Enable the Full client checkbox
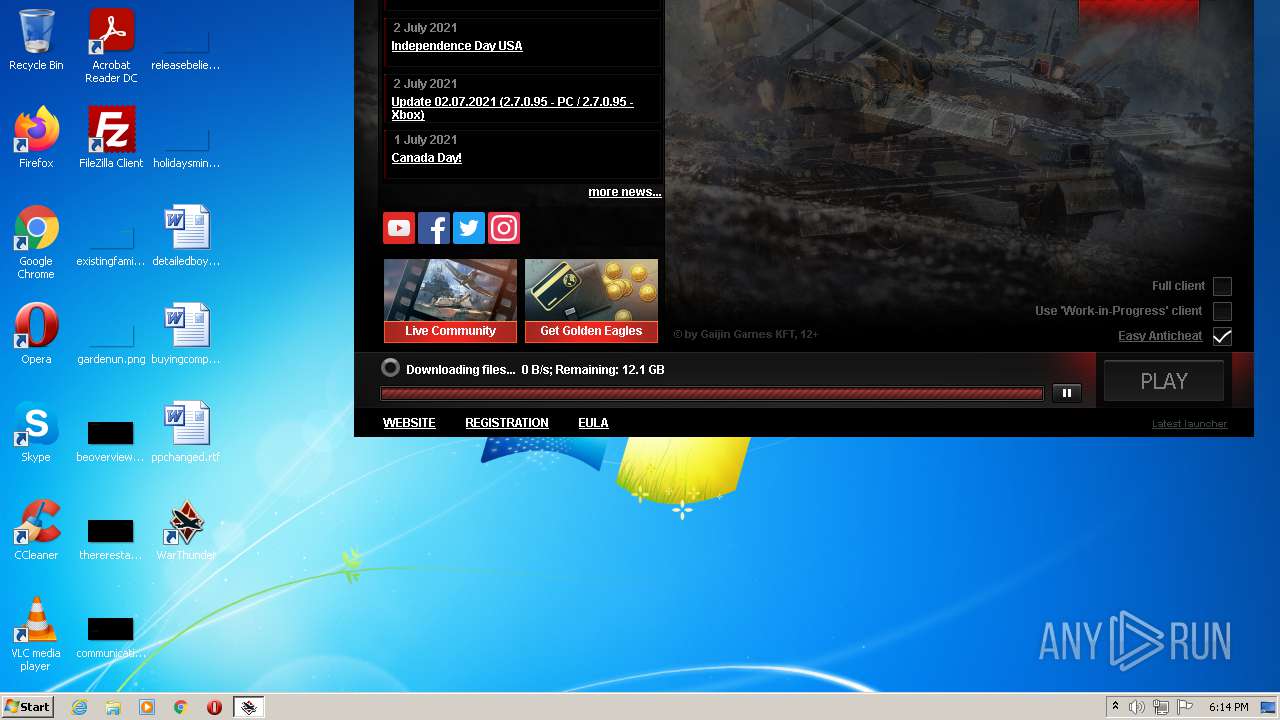The height and width of the screenshot is (720, 1280). click(1222, 286)
